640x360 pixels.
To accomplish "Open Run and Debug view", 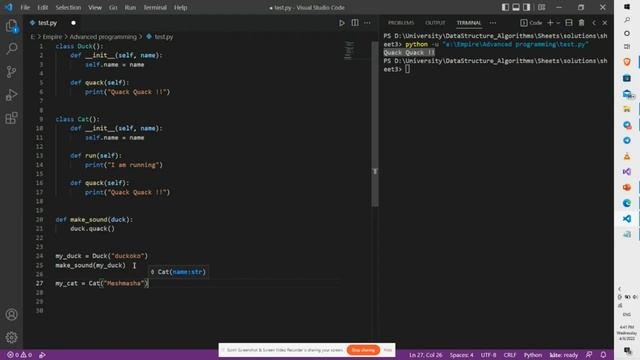I will [11, 95].
